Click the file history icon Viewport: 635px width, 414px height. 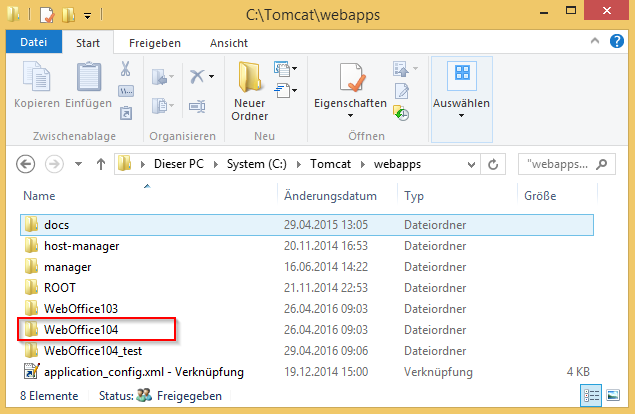401,113
